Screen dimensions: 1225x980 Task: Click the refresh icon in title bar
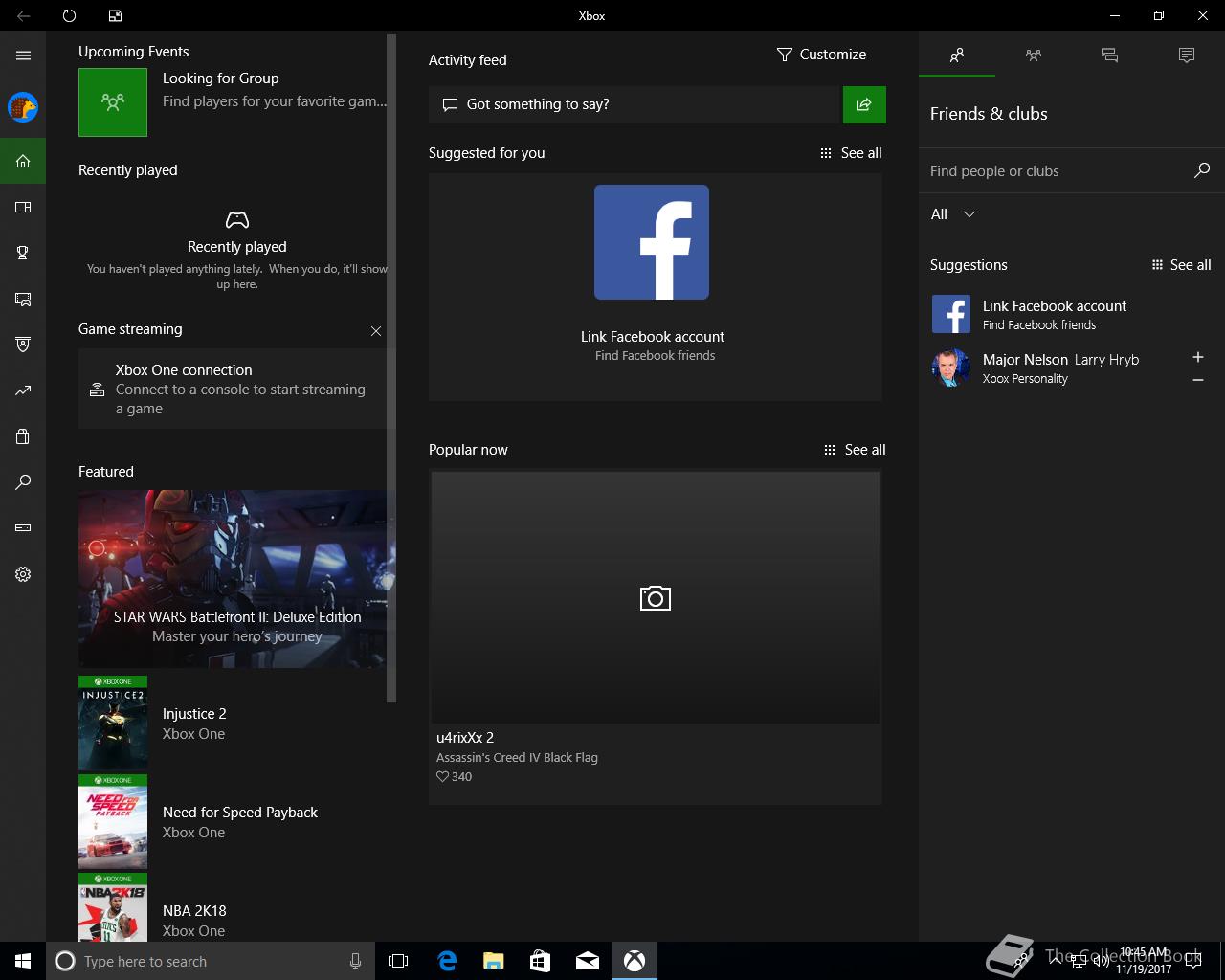69,15
